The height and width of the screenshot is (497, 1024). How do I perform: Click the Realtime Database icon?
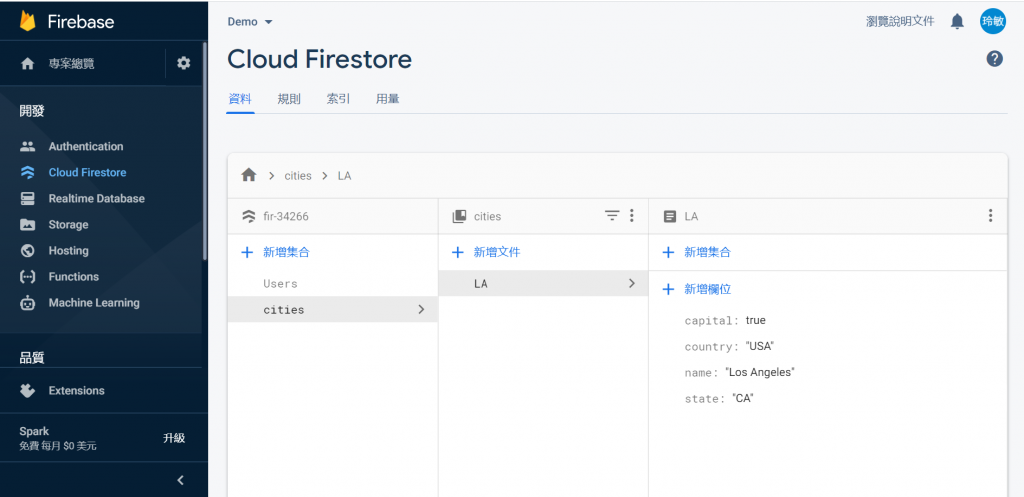[x=27, y=199]
